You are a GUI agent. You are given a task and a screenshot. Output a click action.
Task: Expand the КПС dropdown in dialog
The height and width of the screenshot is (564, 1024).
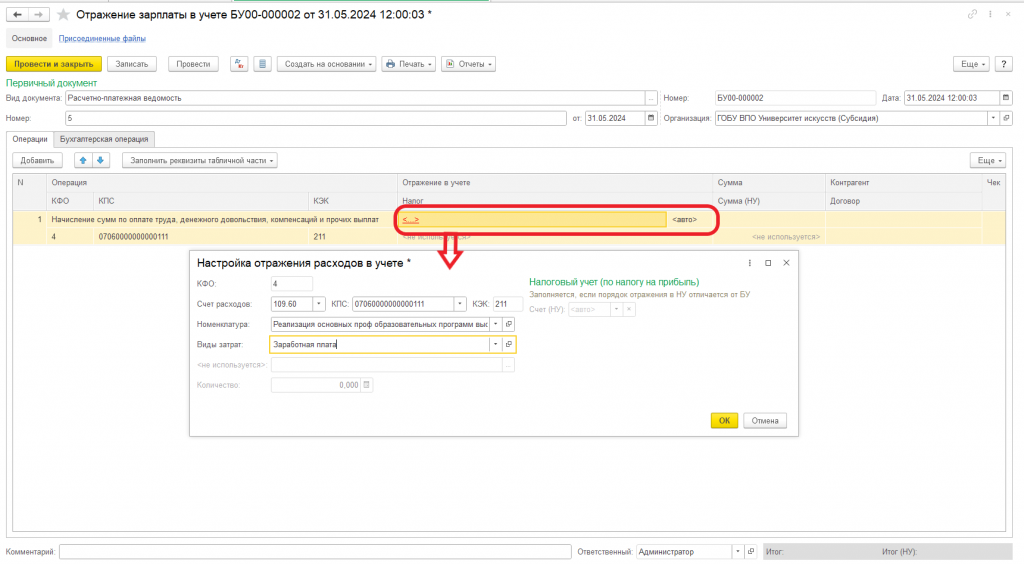460,304
